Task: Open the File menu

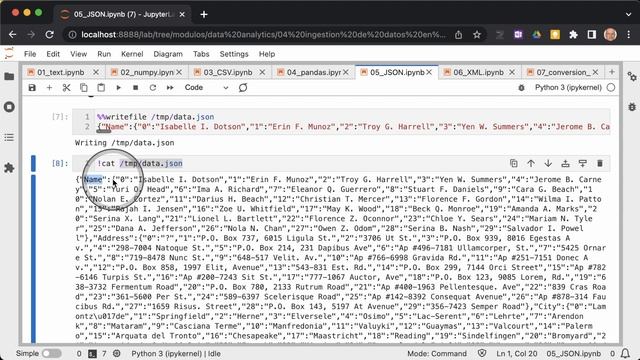Action: pyautogui.click(x=30, y=54)
